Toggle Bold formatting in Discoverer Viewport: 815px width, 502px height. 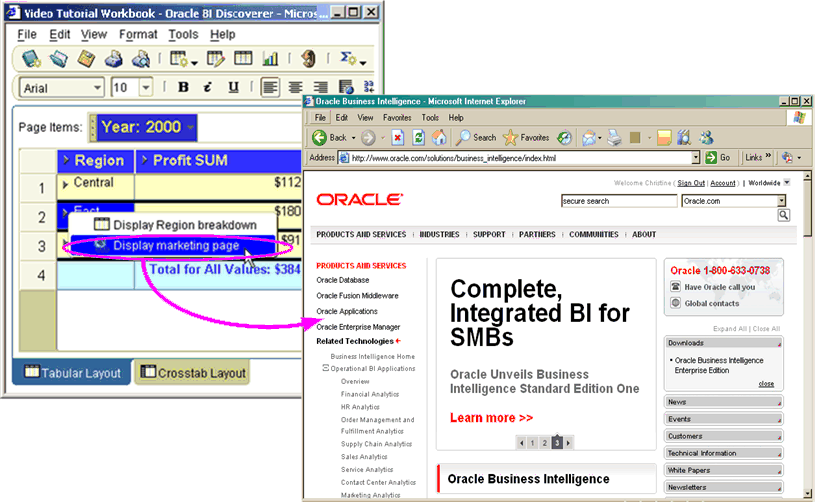(x=183, y=87)
